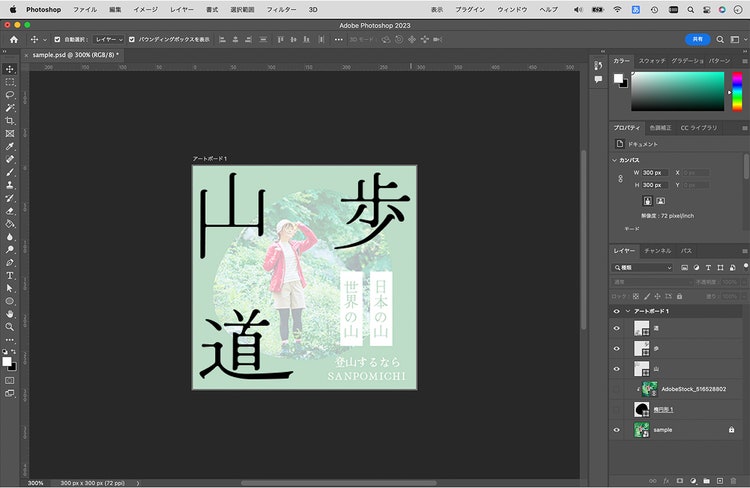Screen dimensions: 750x488
Task: Show the AdobeStock_516528802 layer
Action: 617,389
